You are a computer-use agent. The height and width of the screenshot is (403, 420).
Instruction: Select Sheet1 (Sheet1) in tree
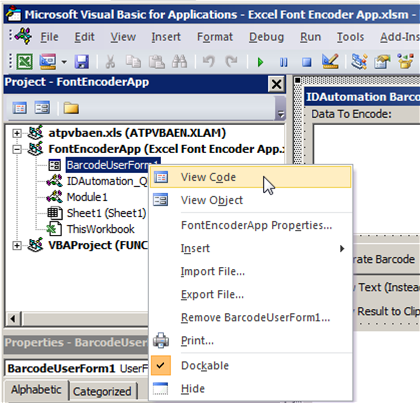pyautogui.click(x=106, y=213)
